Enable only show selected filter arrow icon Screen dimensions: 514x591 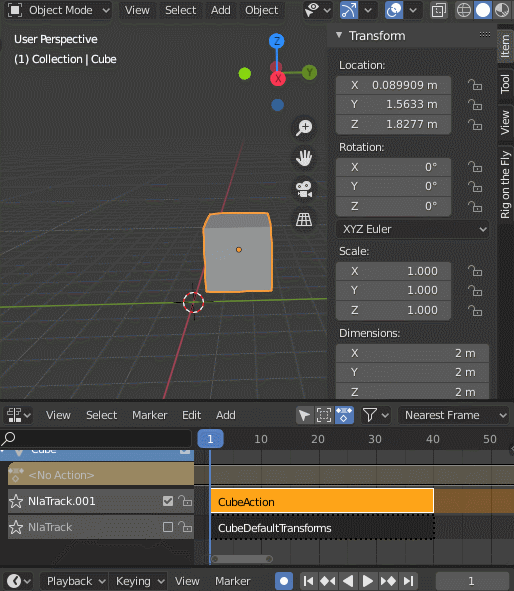tap(304, 415)
